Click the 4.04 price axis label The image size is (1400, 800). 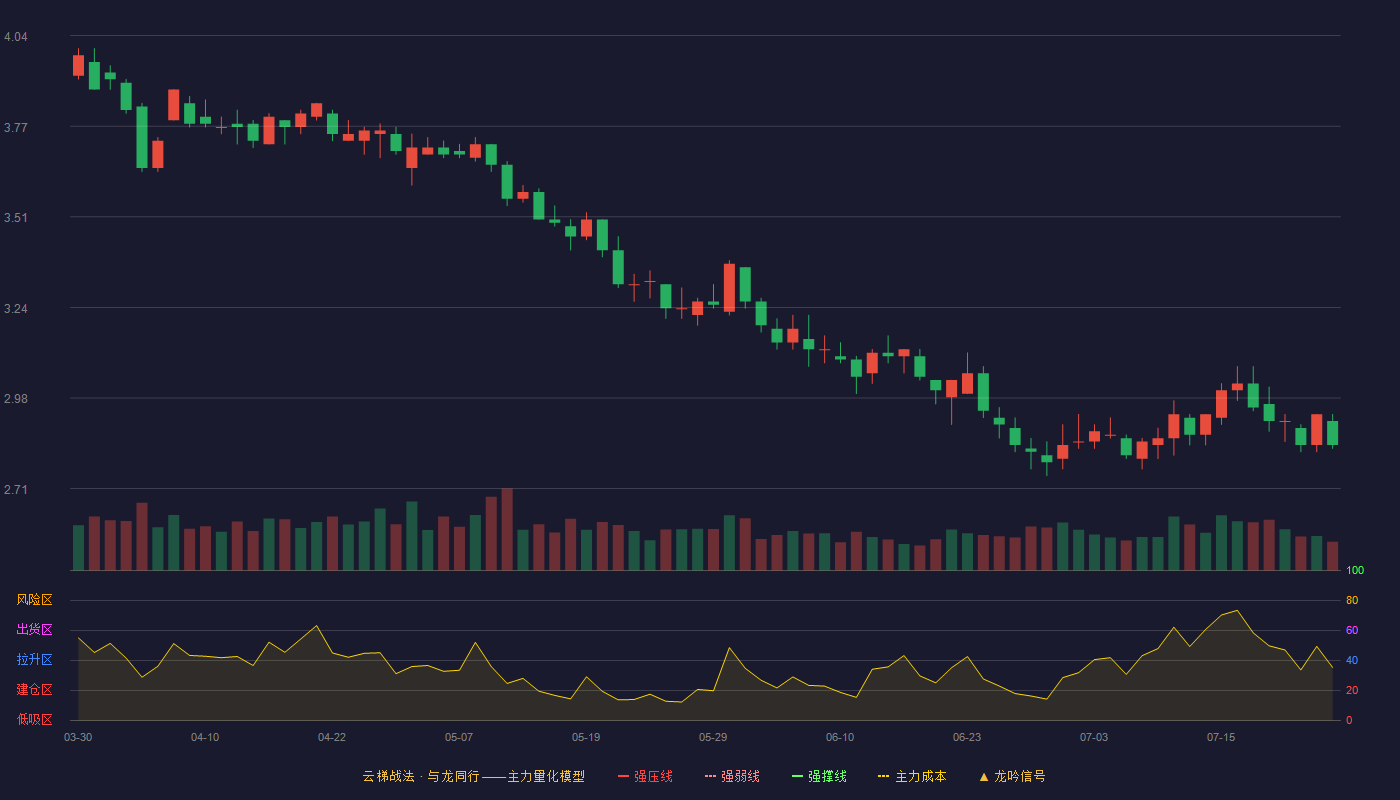click(16, 37)
